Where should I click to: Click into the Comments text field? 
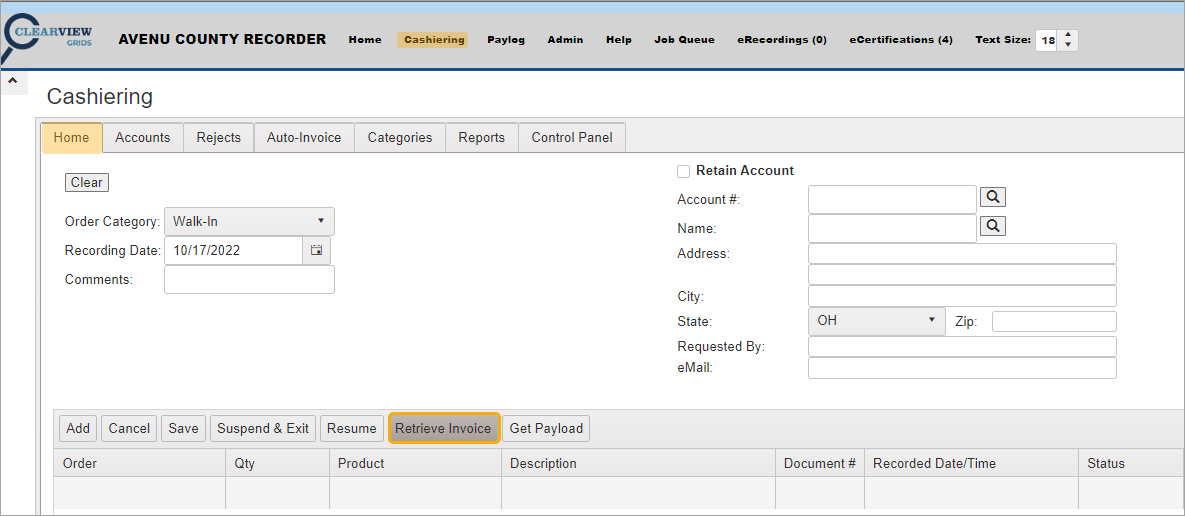pos(249,280)
